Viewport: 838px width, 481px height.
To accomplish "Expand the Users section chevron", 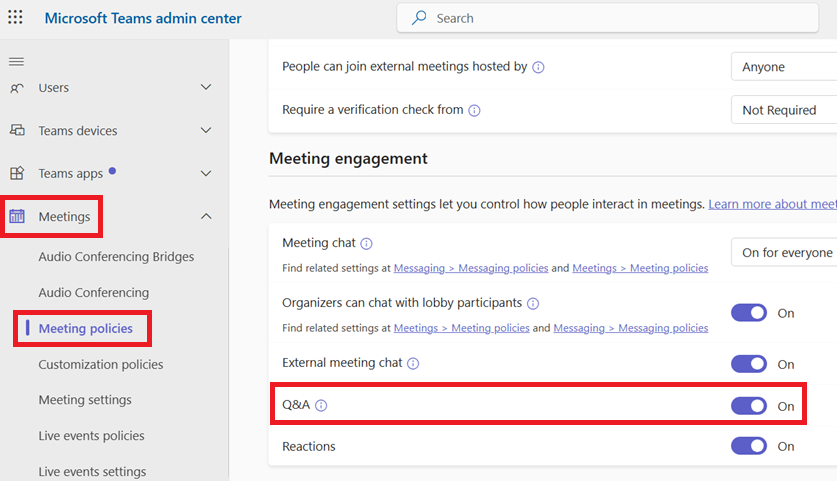I will 206,87.
